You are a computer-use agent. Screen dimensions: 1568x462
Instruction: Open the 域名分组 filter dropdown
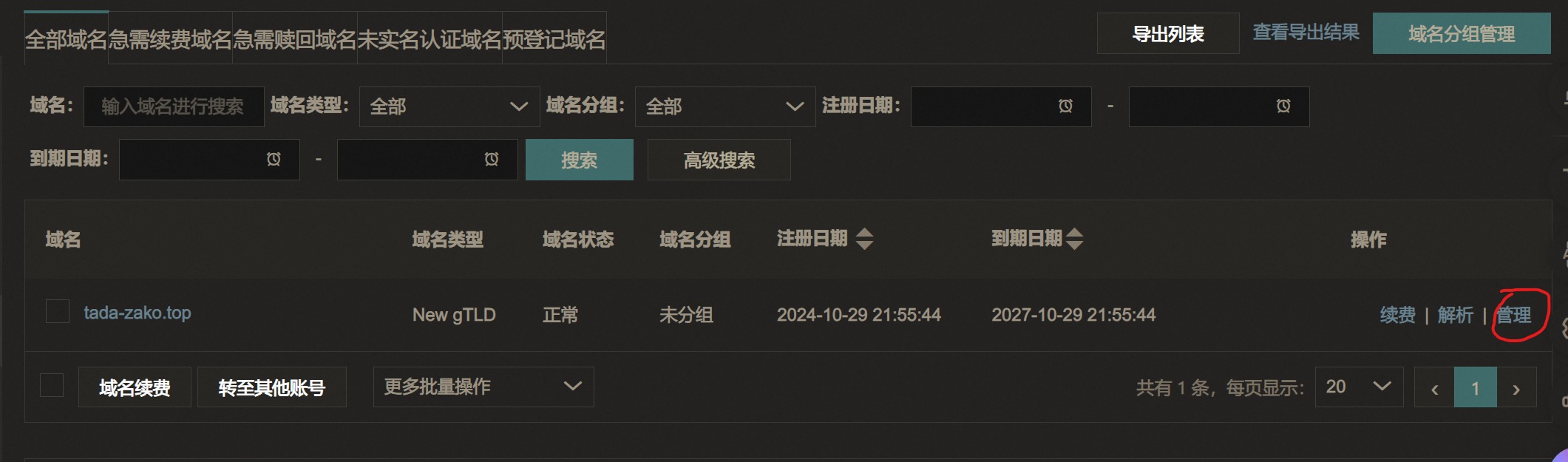click(x=725, y=106)
